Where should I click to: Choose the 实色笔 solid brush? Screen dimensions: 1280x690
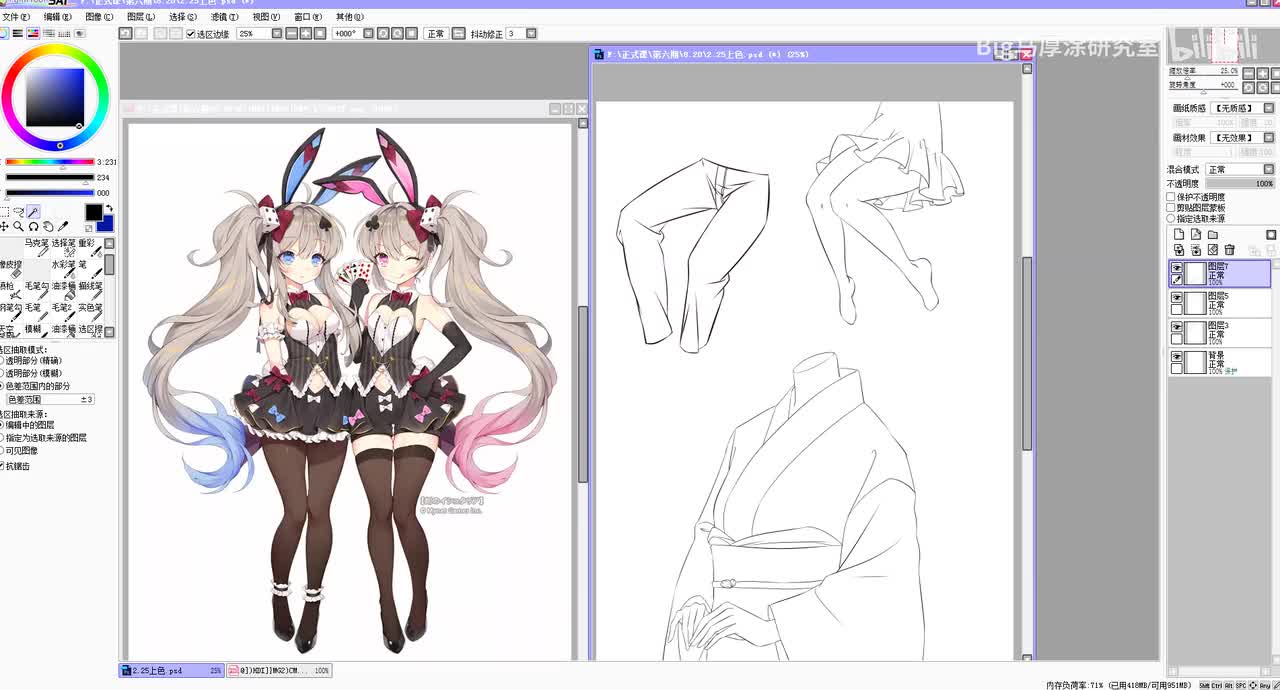point(91,312)
